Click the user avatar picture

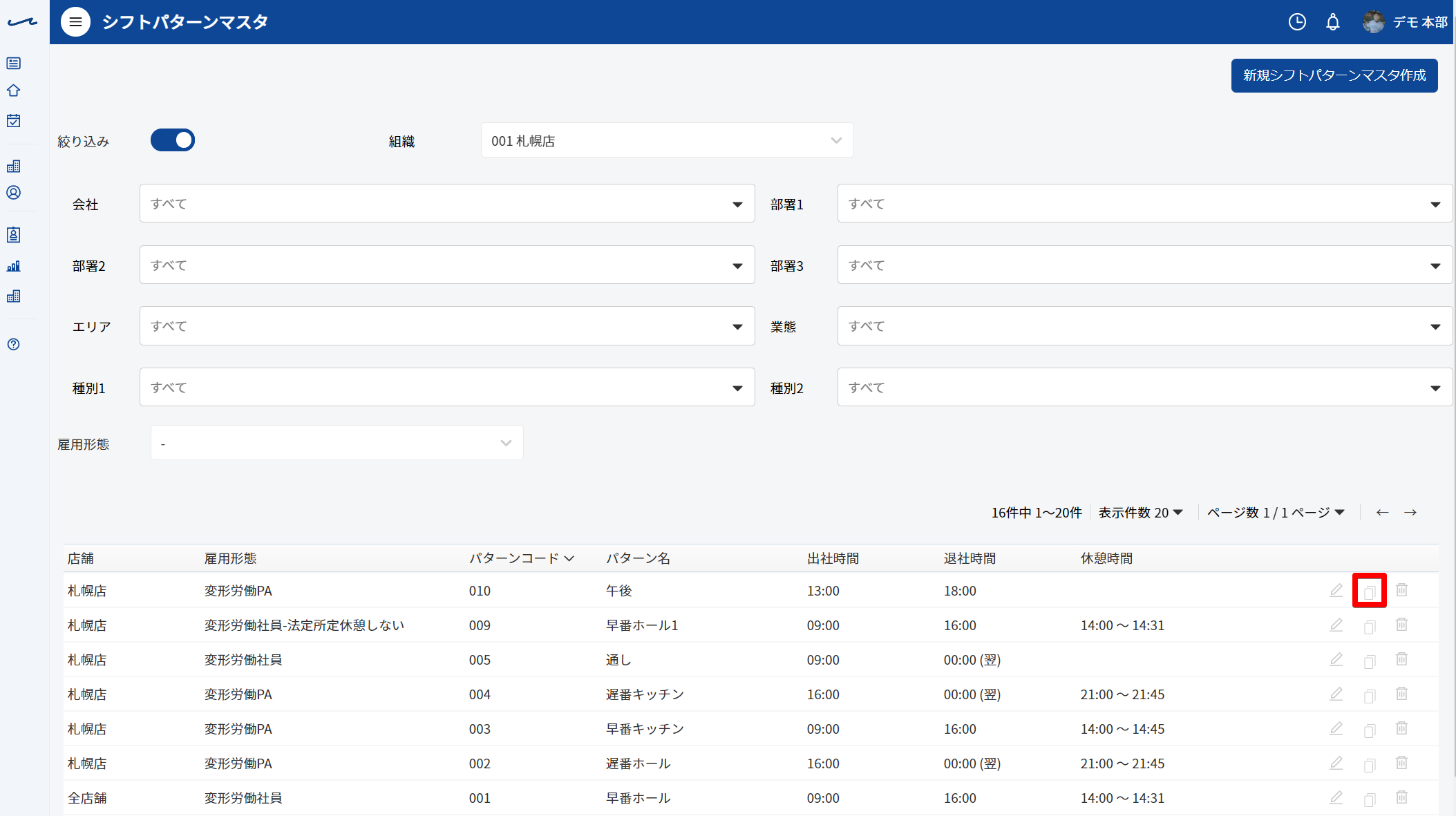tap(1373, 22)
